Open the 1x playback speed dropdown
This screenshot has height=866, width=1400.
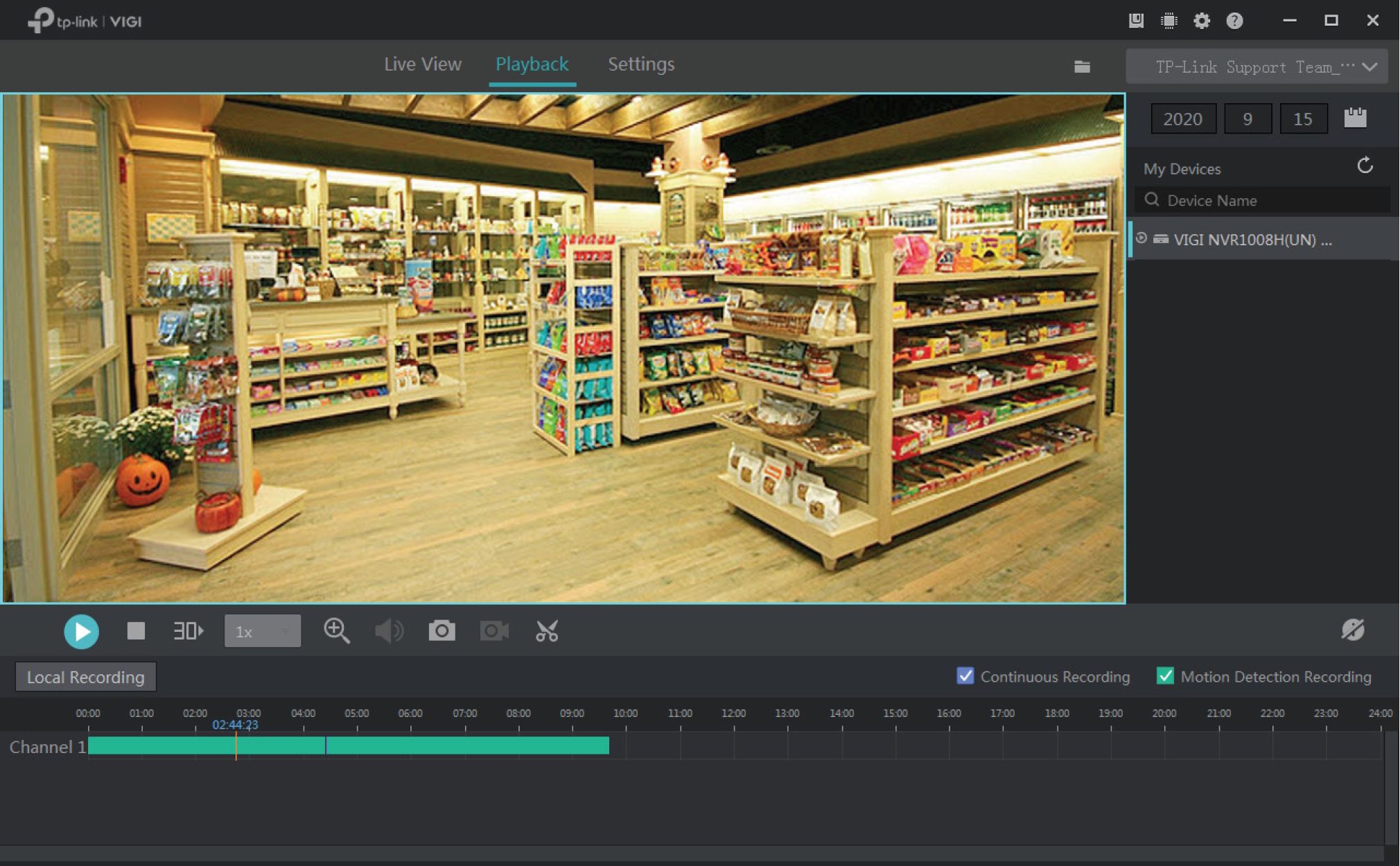coord(263,631)
